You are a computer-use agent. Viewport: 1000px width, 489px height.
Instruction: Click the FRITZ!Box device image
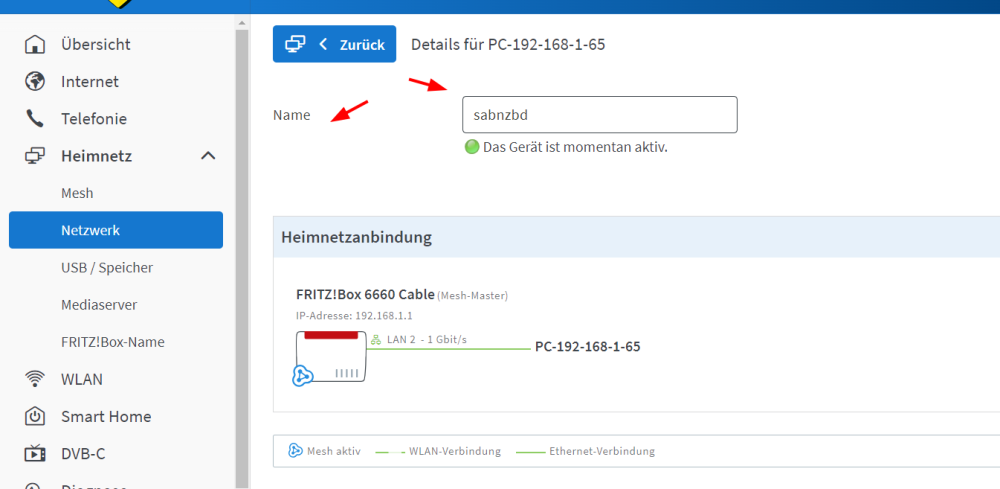[331, 356]
